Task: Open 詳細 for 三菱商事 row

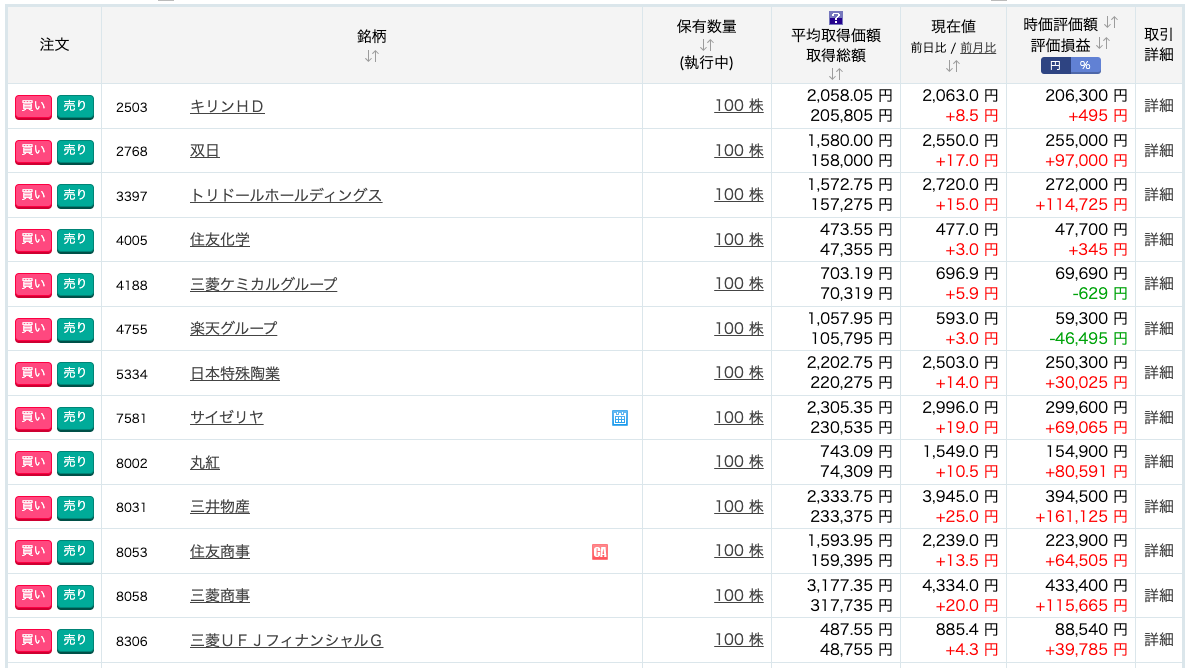Action: point(1159,595)
